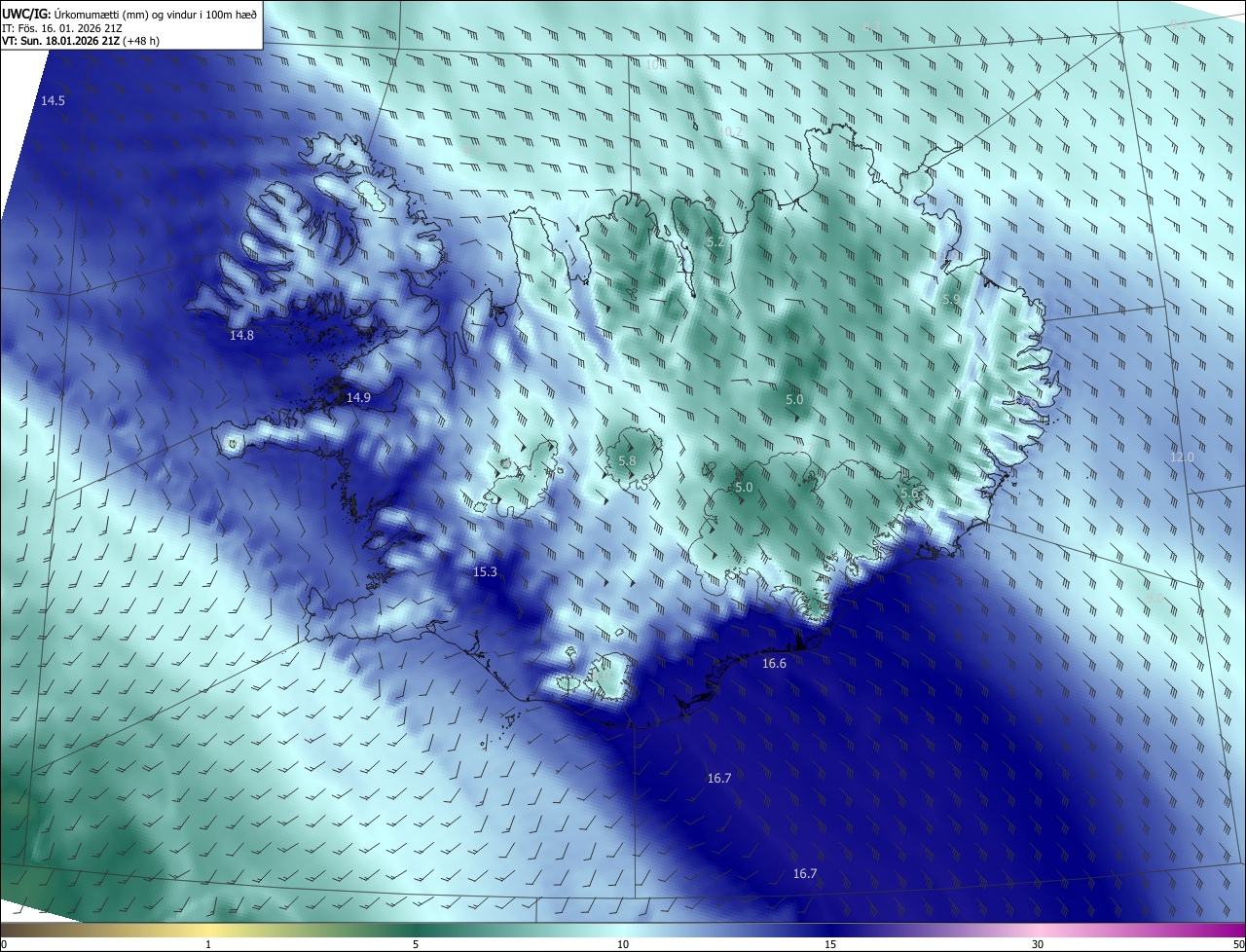
Task: Click the 16.6 value label
Action: [x=774, y=664]
